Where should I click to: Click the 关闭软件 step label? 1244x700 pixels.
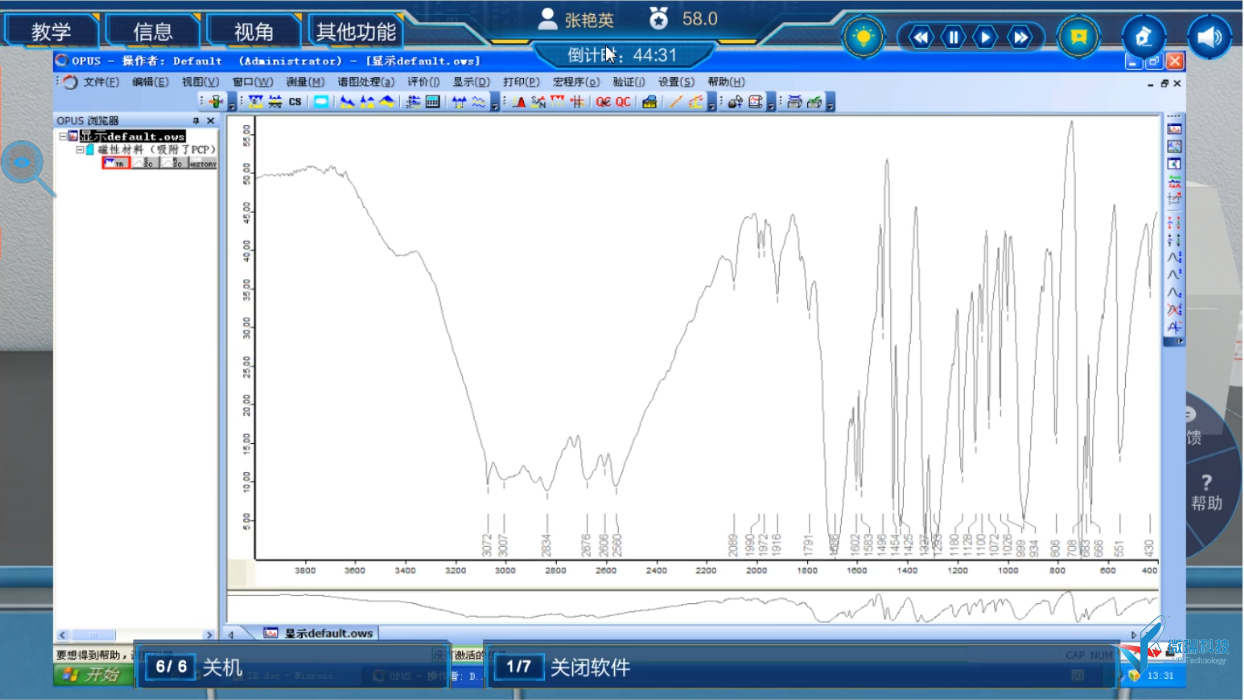(x=590, y=667)
